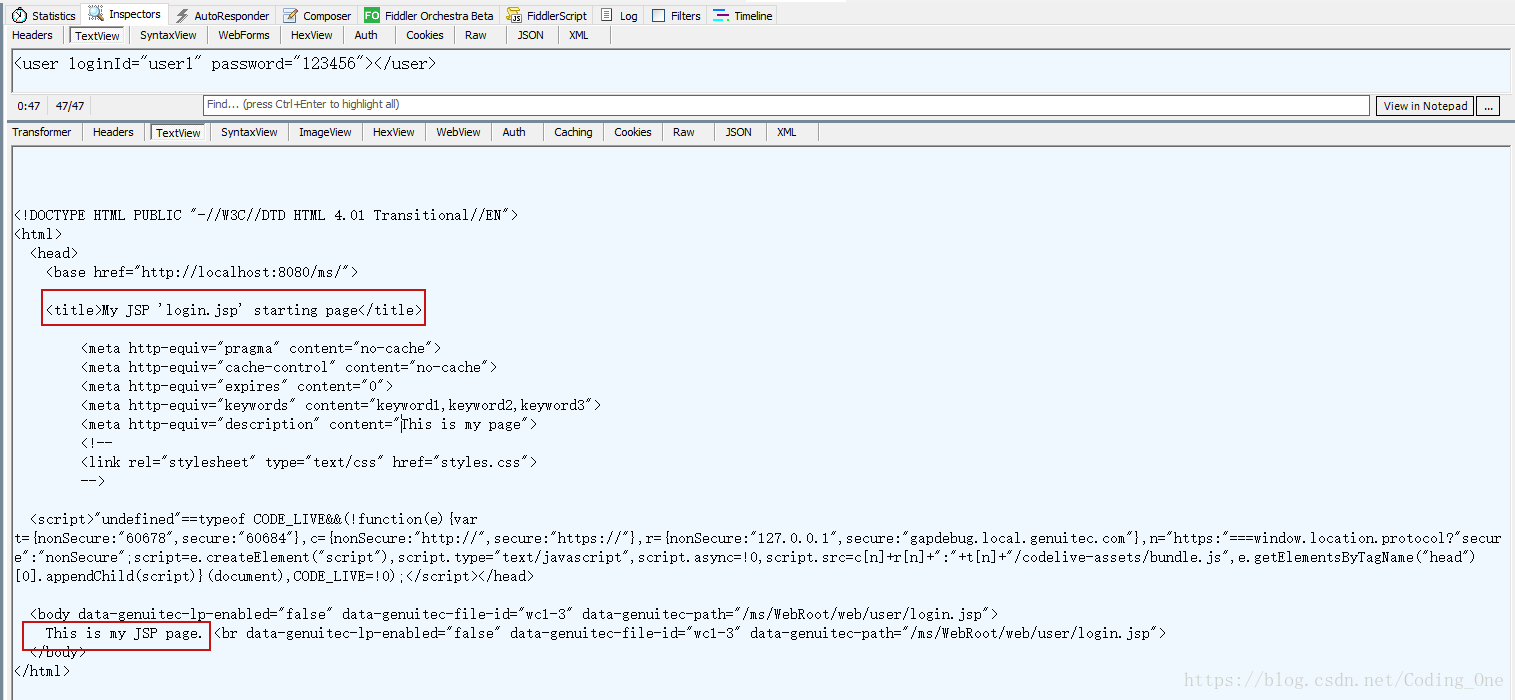Viewport: 1515px width, 700px height.
Task: Click the closing html tag line
Action: [42, 671]
